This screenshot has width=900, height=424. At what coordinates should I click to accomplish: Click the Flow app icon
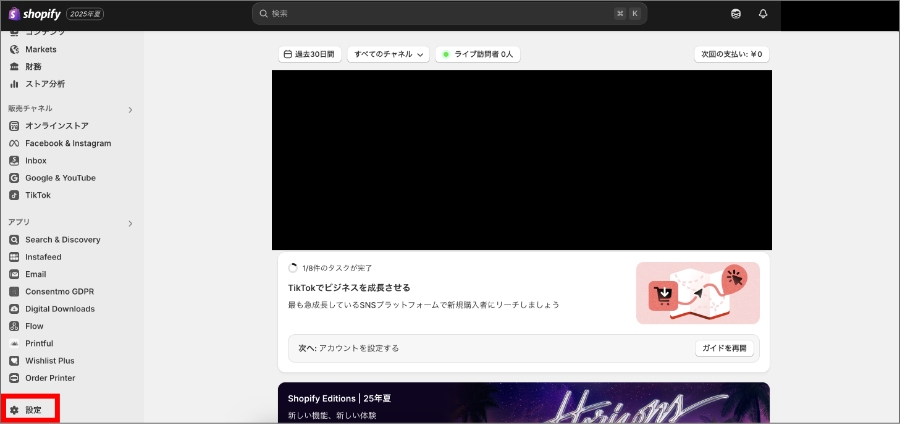point(14,326)
